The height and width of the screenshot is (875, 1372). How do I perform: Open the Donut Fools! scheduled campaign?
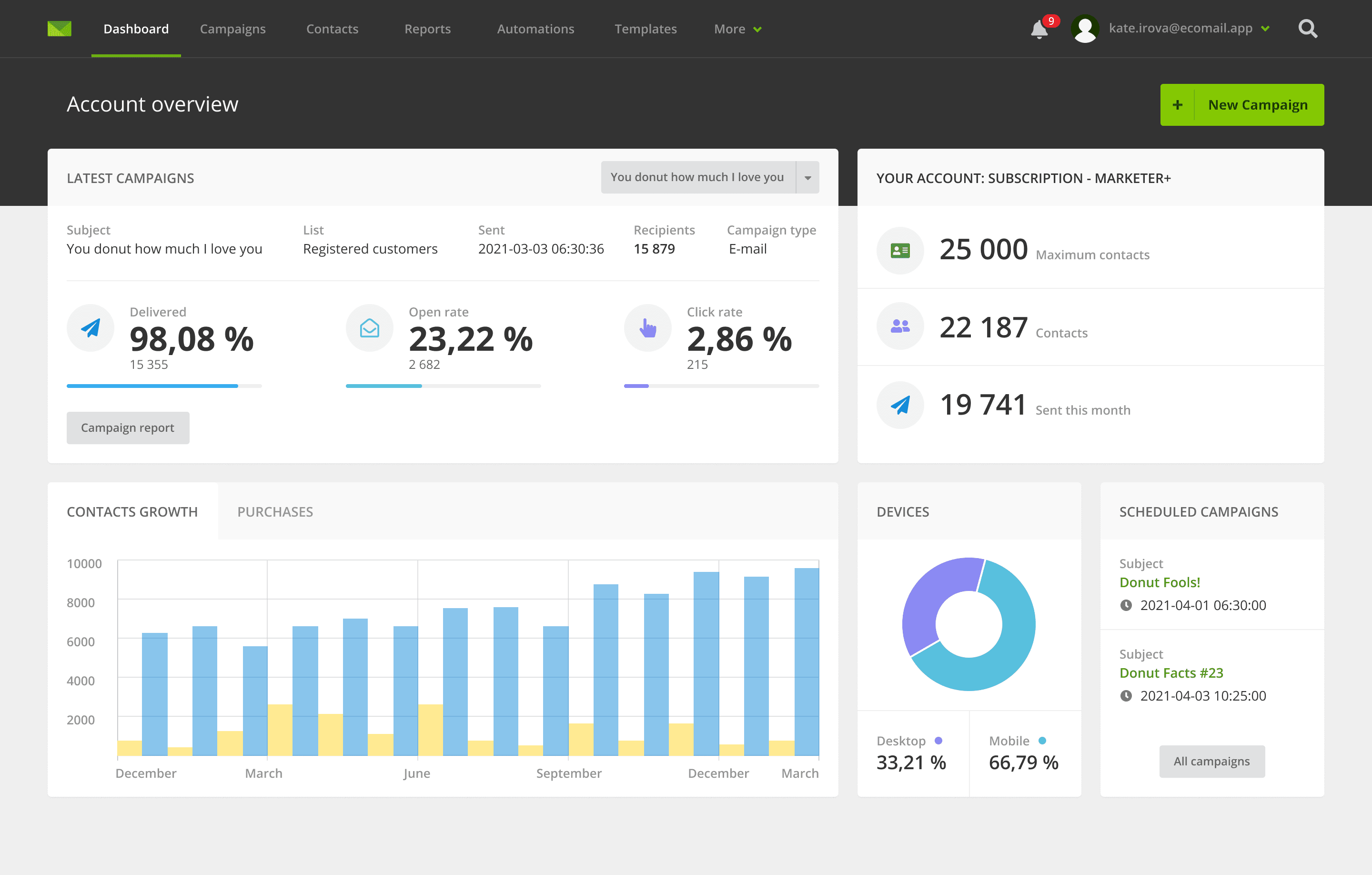click(1160, 582)
